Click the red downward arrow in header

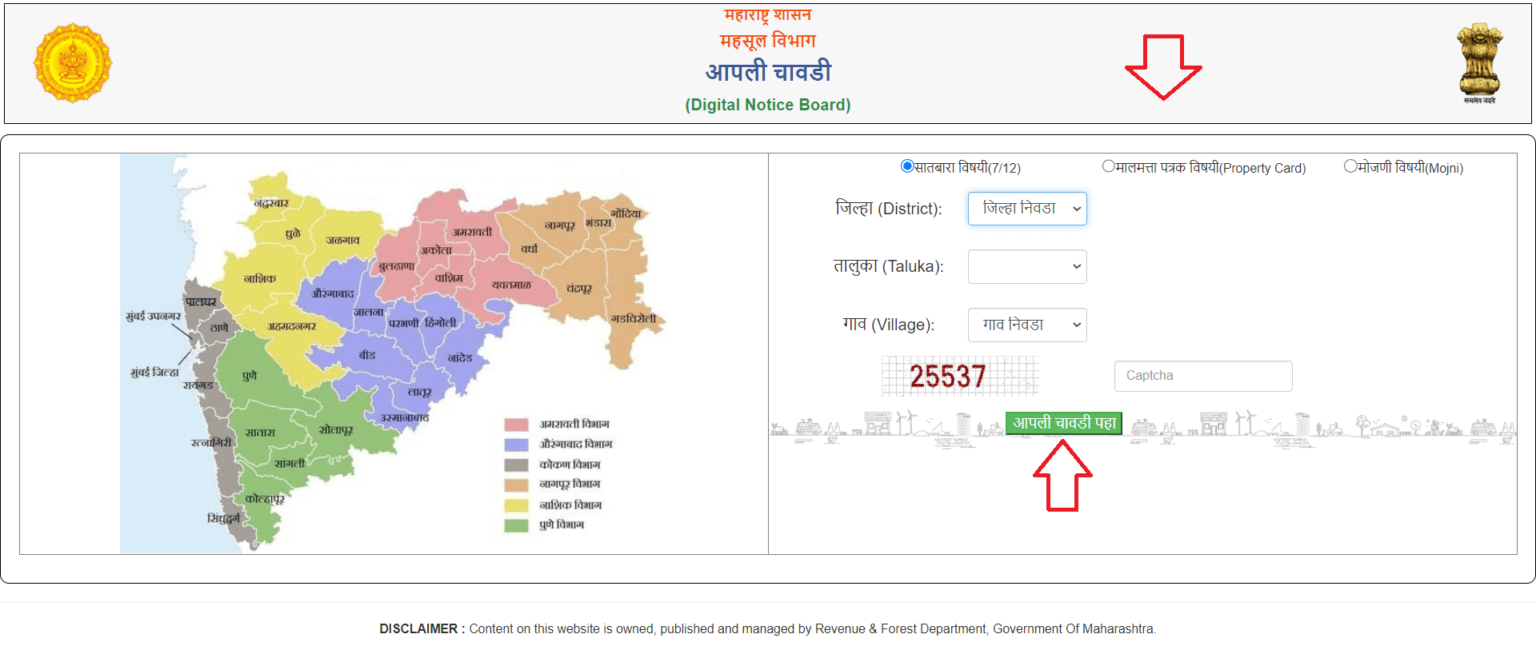(x=1164, y=68)
